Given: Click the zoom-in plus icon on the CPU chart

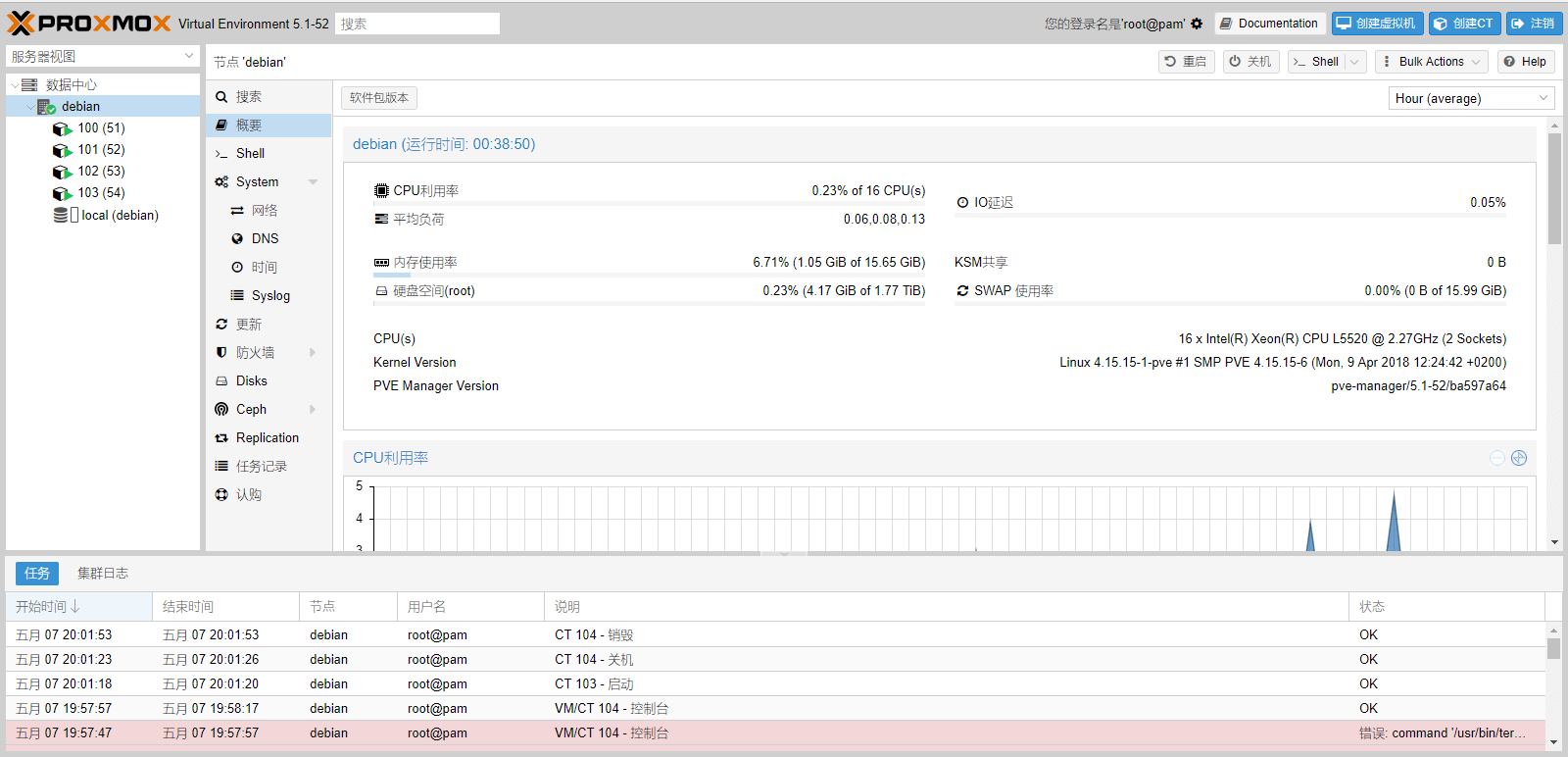Looking at the screenshot, I should coord(1519,458).
